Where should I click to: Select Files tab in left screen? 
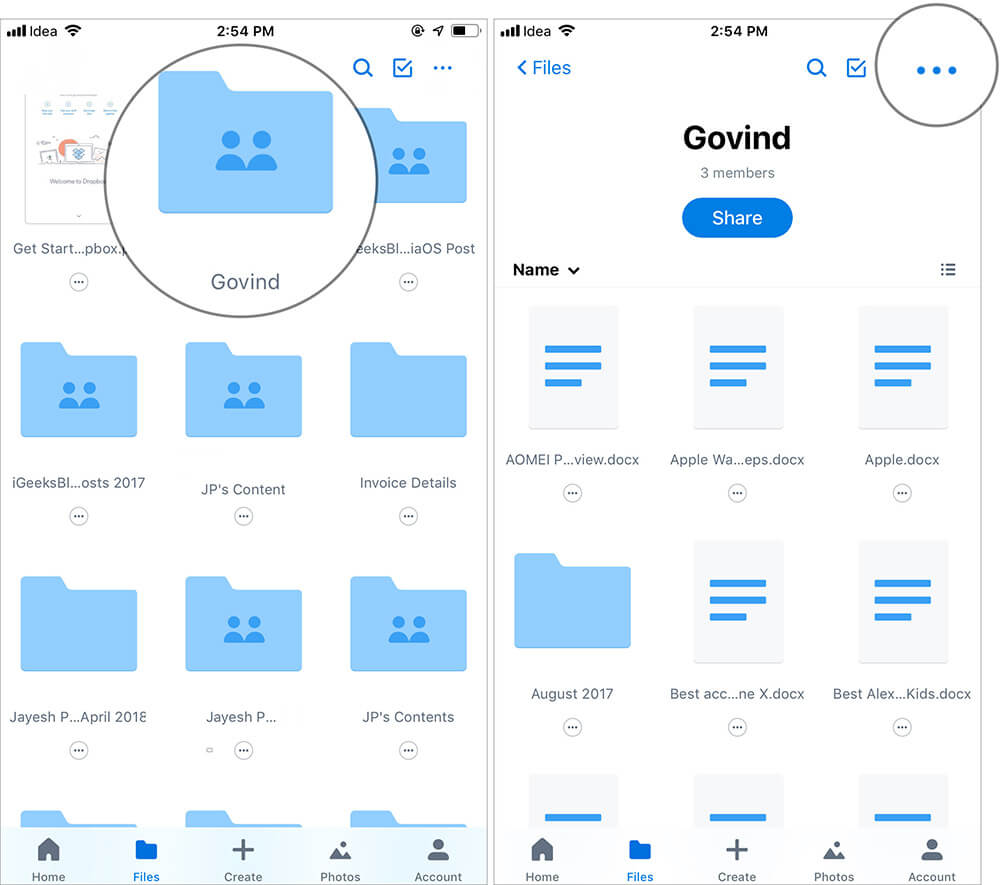(x=146, y=859)
